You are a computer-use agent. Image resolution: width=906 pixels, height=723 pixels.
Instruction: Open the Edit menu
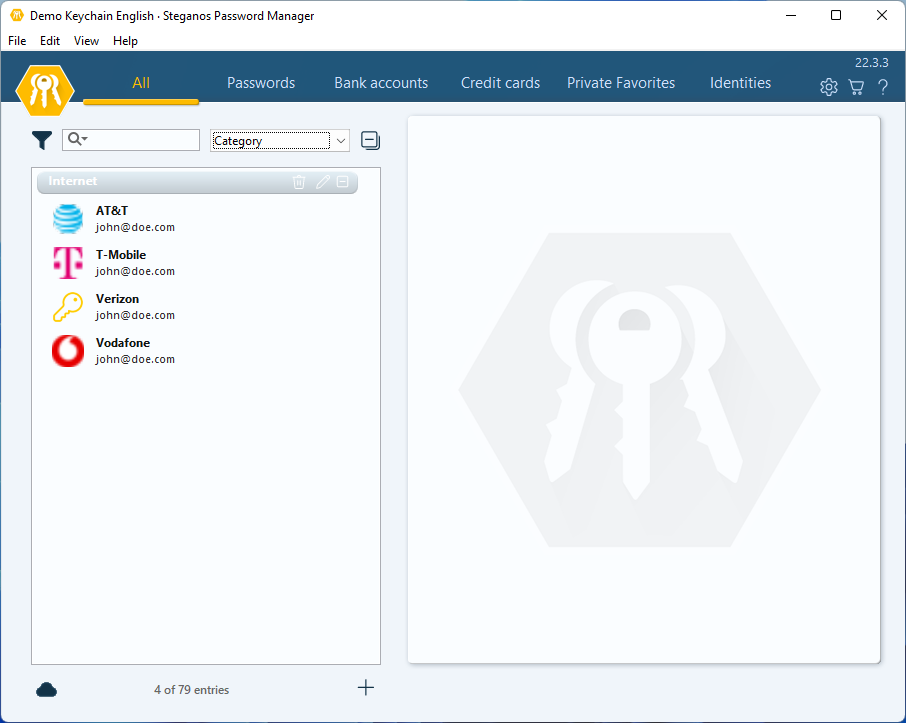(x=50, y=41)
